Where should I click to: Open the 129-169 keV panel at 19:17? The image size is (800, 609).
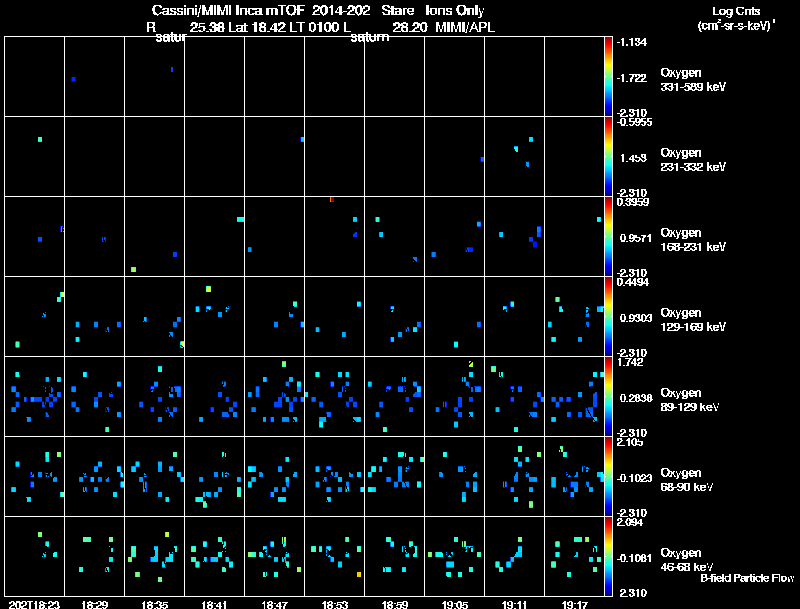[575, 316]
